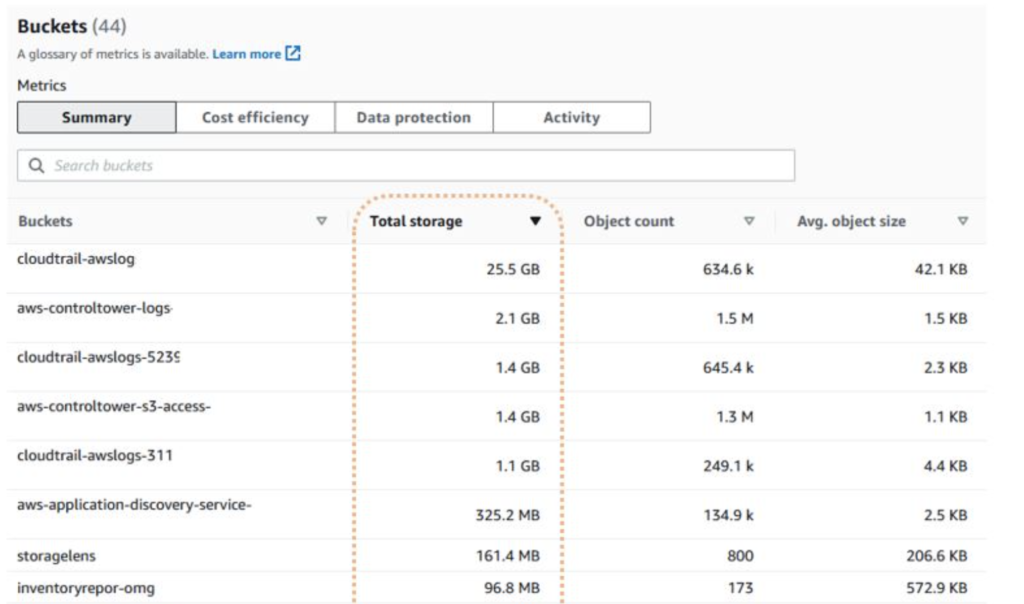The height and width of the screenshot is (604, 1024).
Task: Select the 96.8 MB storage value
Action: pos(511,588)
